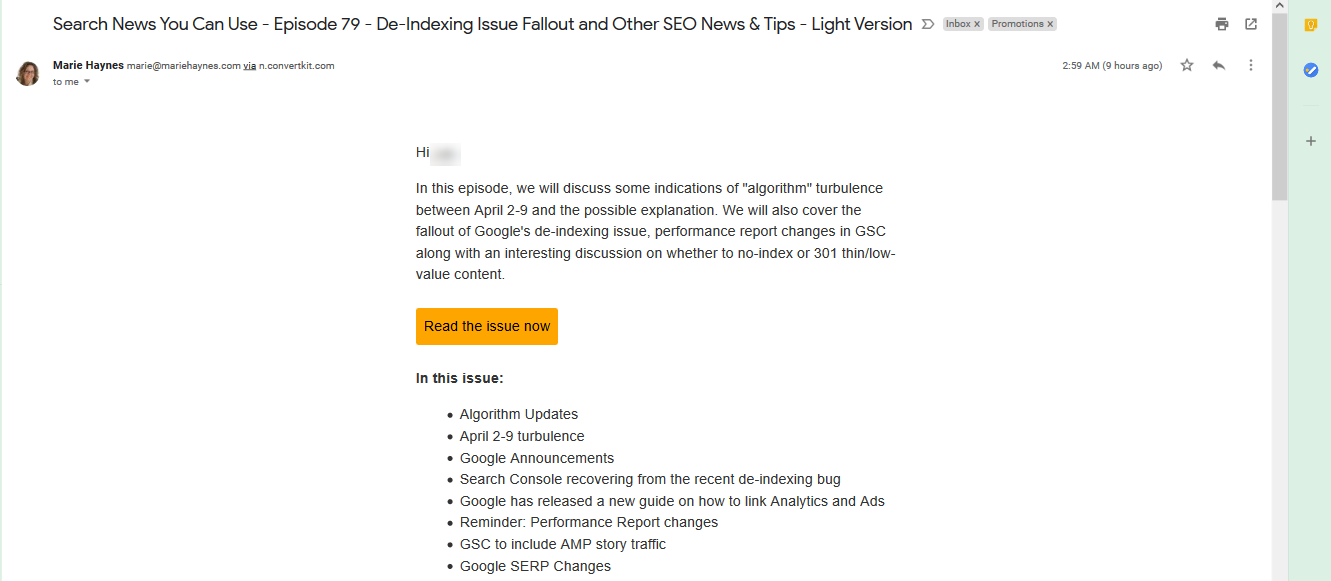
Task: Open the three-dot More options menu
Action: [1251, 65]
